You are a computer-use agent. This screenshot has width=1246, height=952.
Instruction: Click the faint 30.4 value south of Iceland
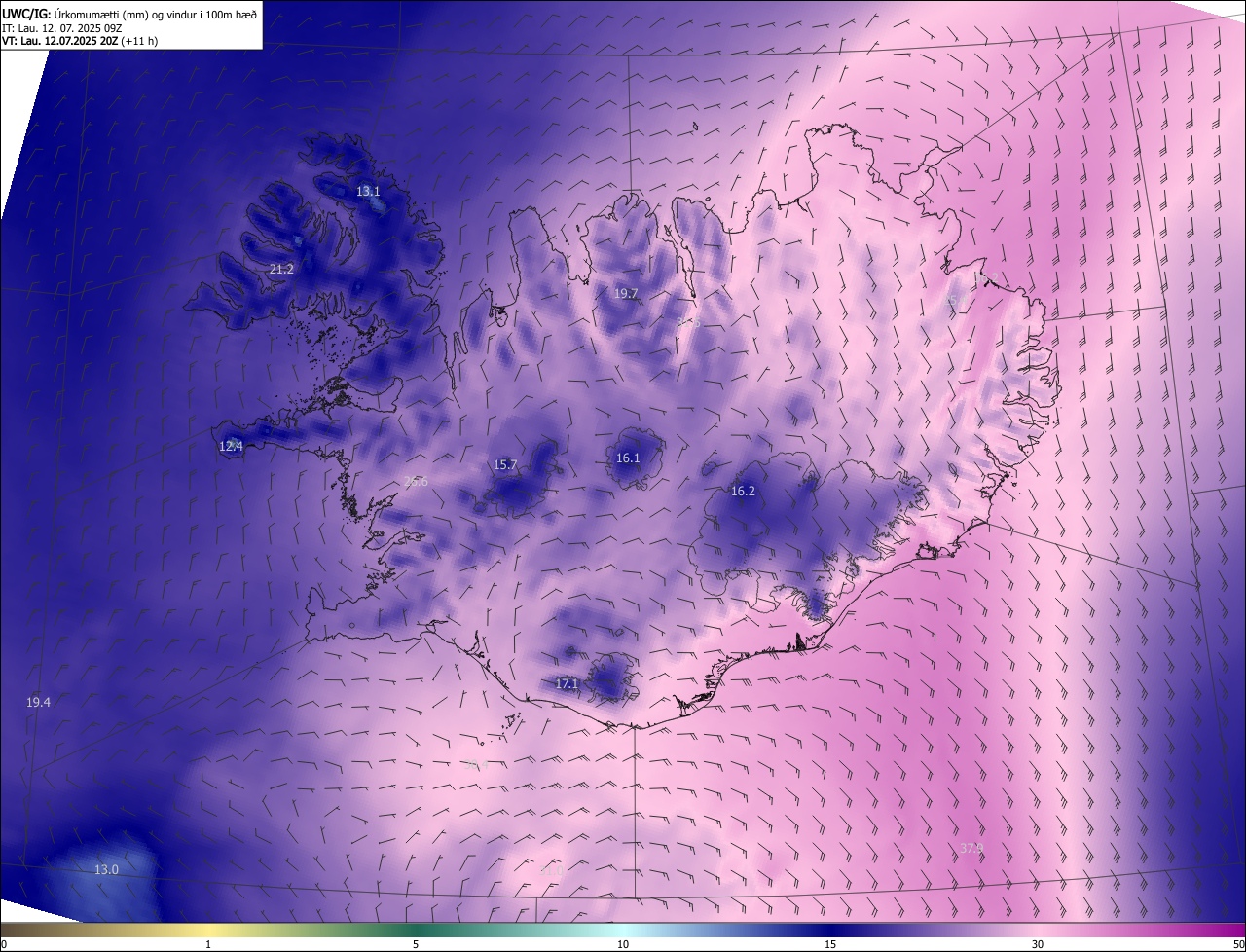[x=477, y=765]
